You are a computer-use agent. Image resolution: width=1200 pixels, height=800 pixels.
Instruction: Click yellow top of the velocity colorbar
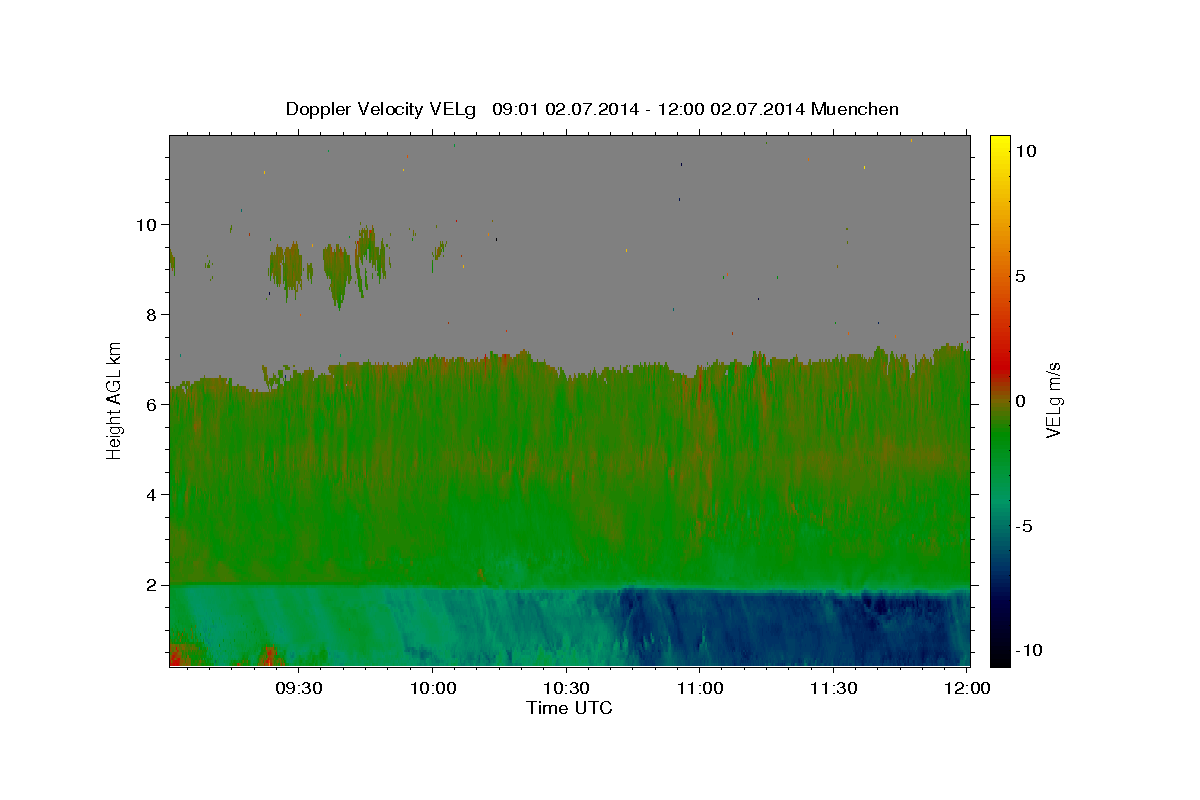[999, 148]
